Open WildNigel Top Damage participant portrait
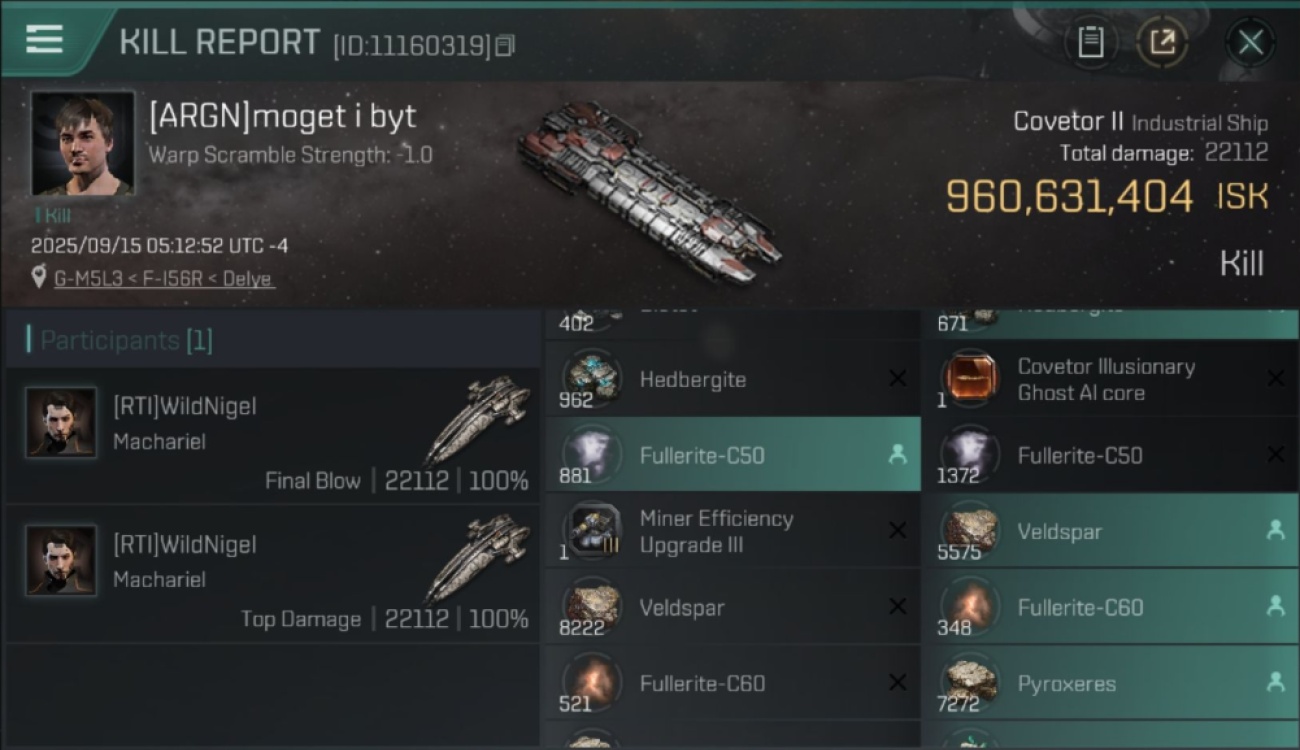 [61, 560]
